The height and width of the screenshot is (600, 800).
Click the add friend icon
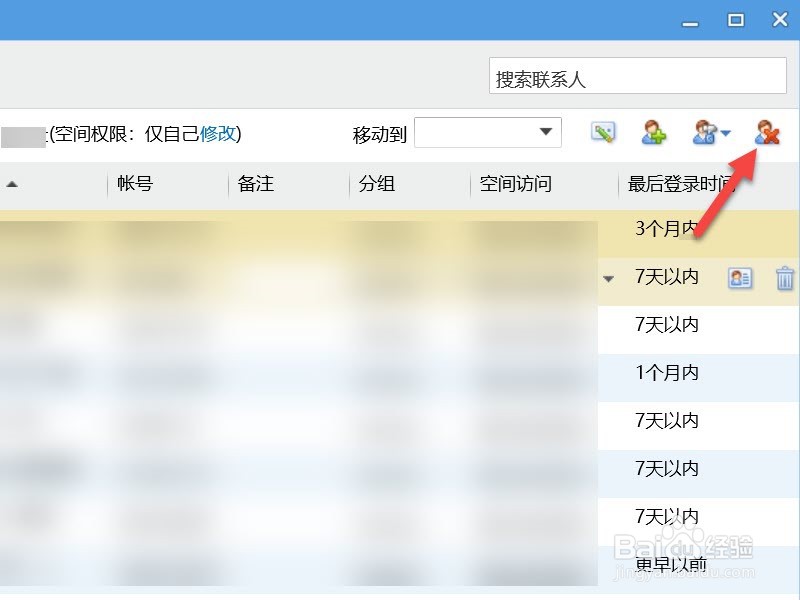pos(653,132)
